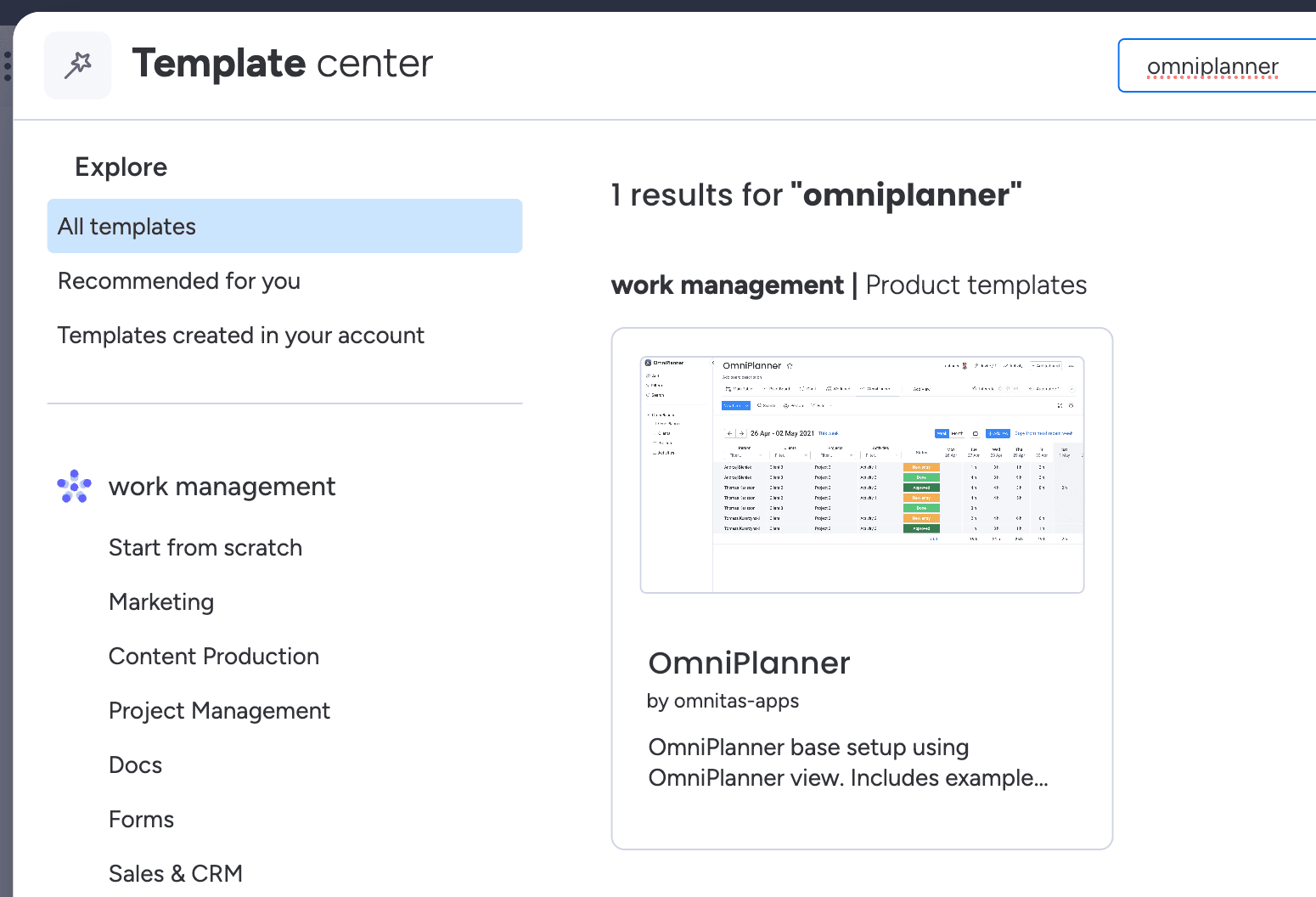Image resolution: width=1316 pixels, height=897 pixels.
Task: Open the Docs category
Action: point(135,765)
